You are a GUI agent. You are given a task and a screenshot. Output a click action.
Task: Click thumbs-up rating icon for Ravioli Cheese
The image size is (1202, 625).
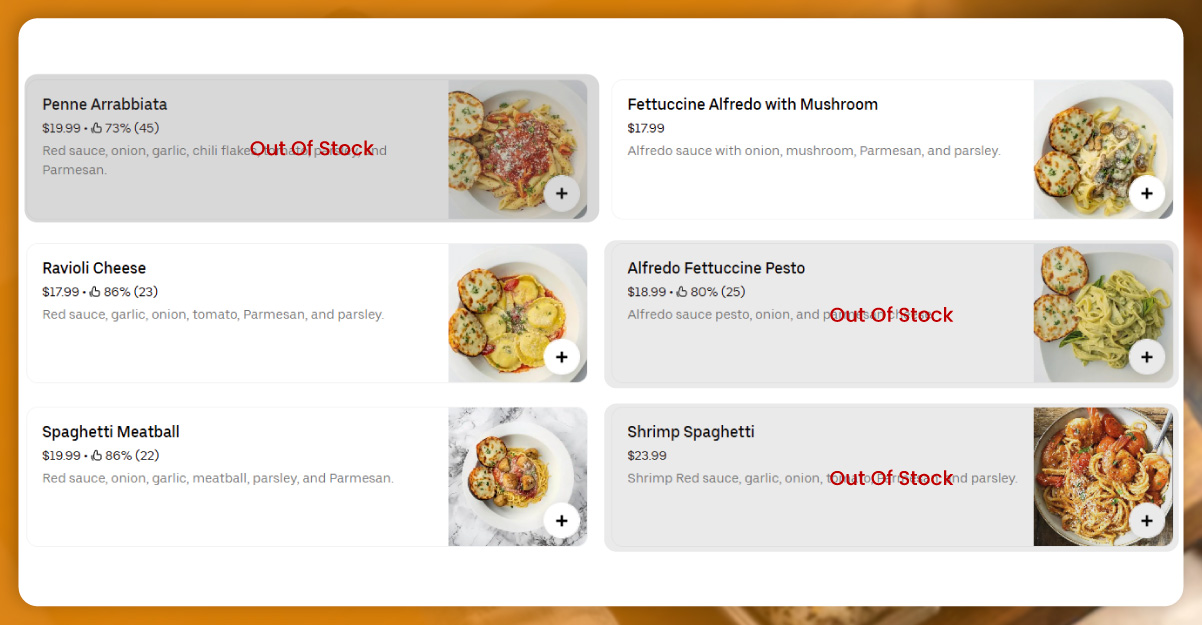(x=96, y=292)
